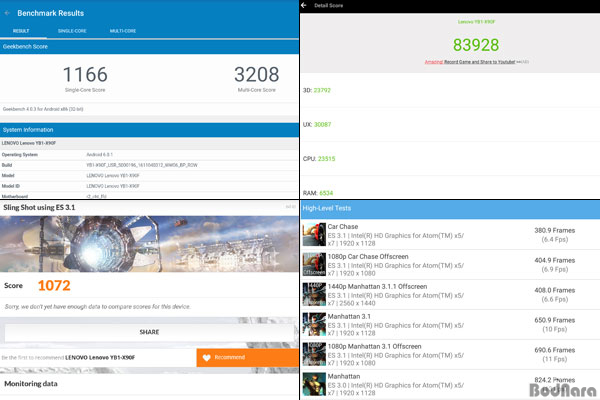Click the Build info row
Image resolution: width=600 pixels, height=400 pixels.
click(x=149, y=165)
